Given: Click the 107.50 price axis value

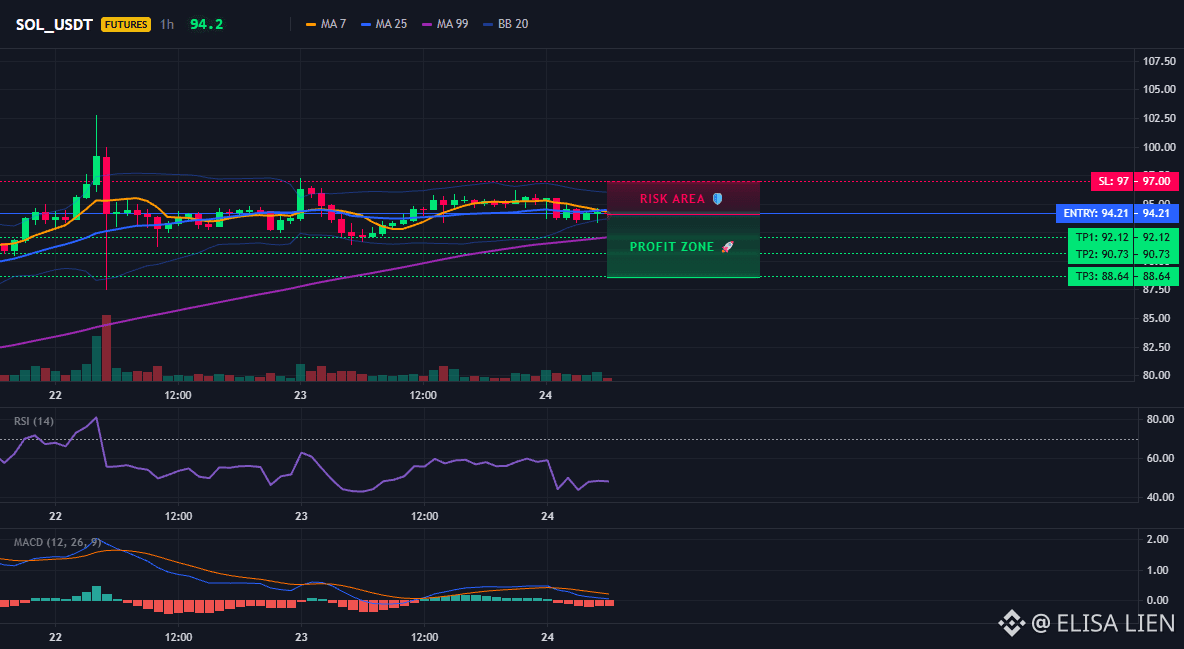Looking at the screenshot, I should pos(1160,61).
